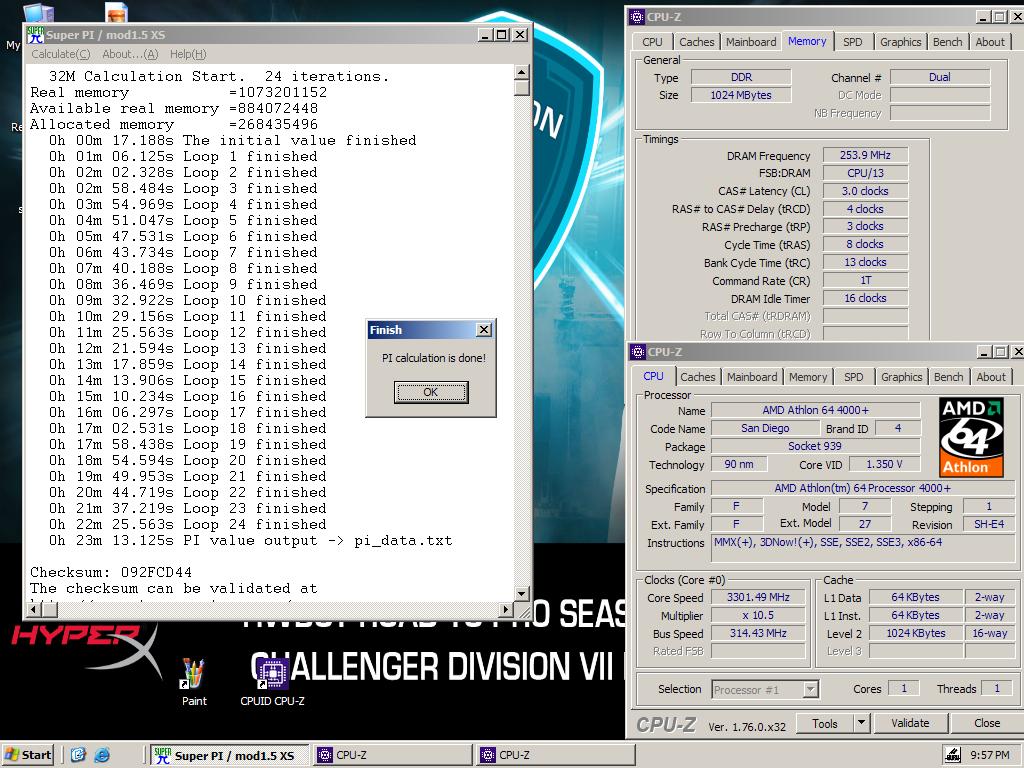The width and height of the screenshot is (1024, 768).
Task: Click the upper CPU-Z window title icon
Action: coord(637,17)
